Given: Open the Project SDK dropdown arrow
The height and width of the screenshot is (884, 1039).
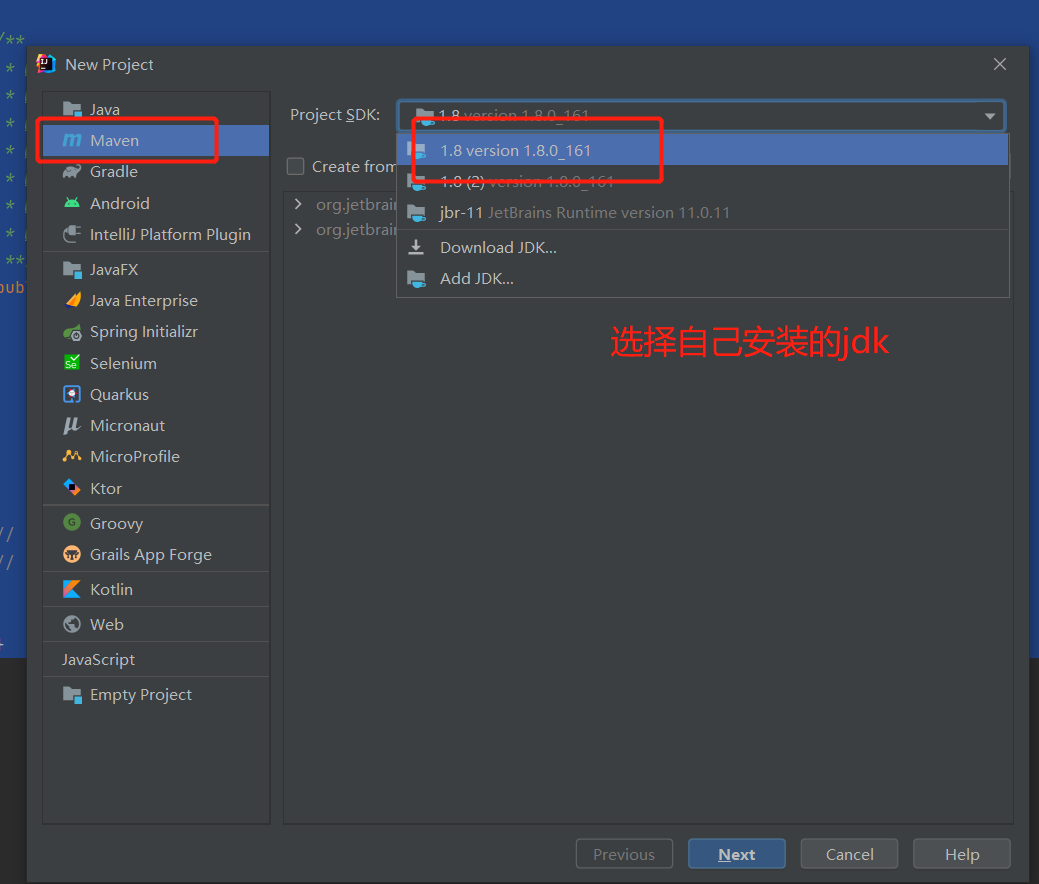Looking at the screenshot, I should 990,116.
